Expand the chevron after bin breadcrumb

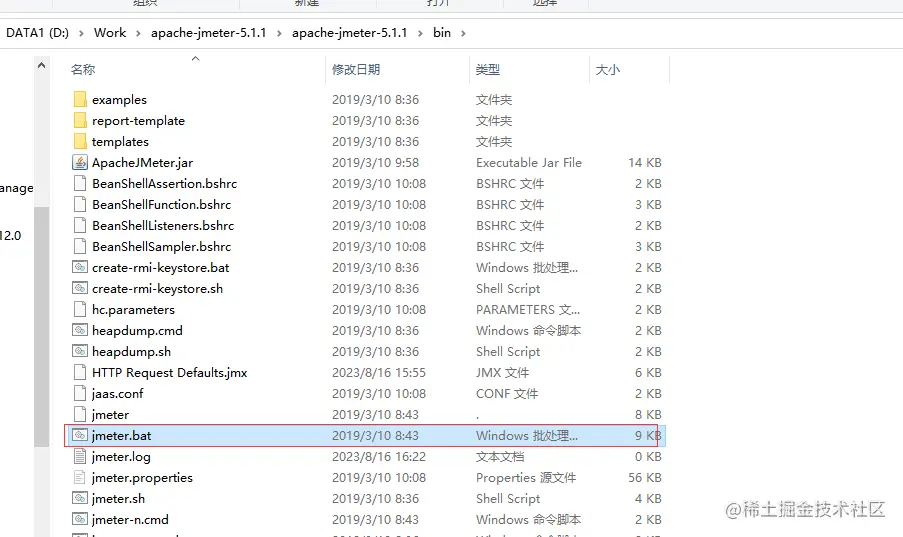pos(463,33)
